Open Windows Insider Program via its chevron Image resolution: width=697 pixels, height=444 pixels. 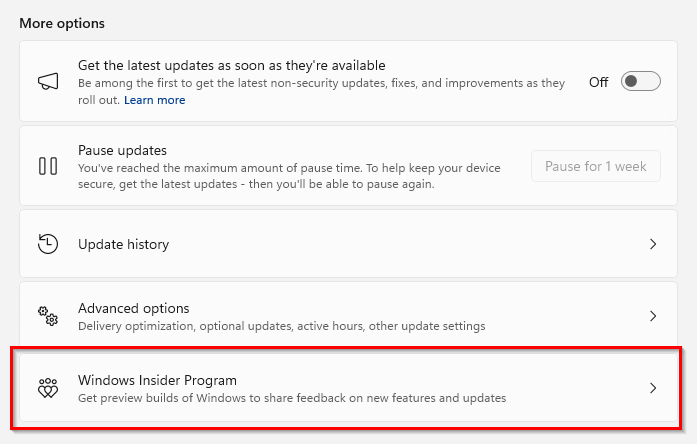(653, 388)
